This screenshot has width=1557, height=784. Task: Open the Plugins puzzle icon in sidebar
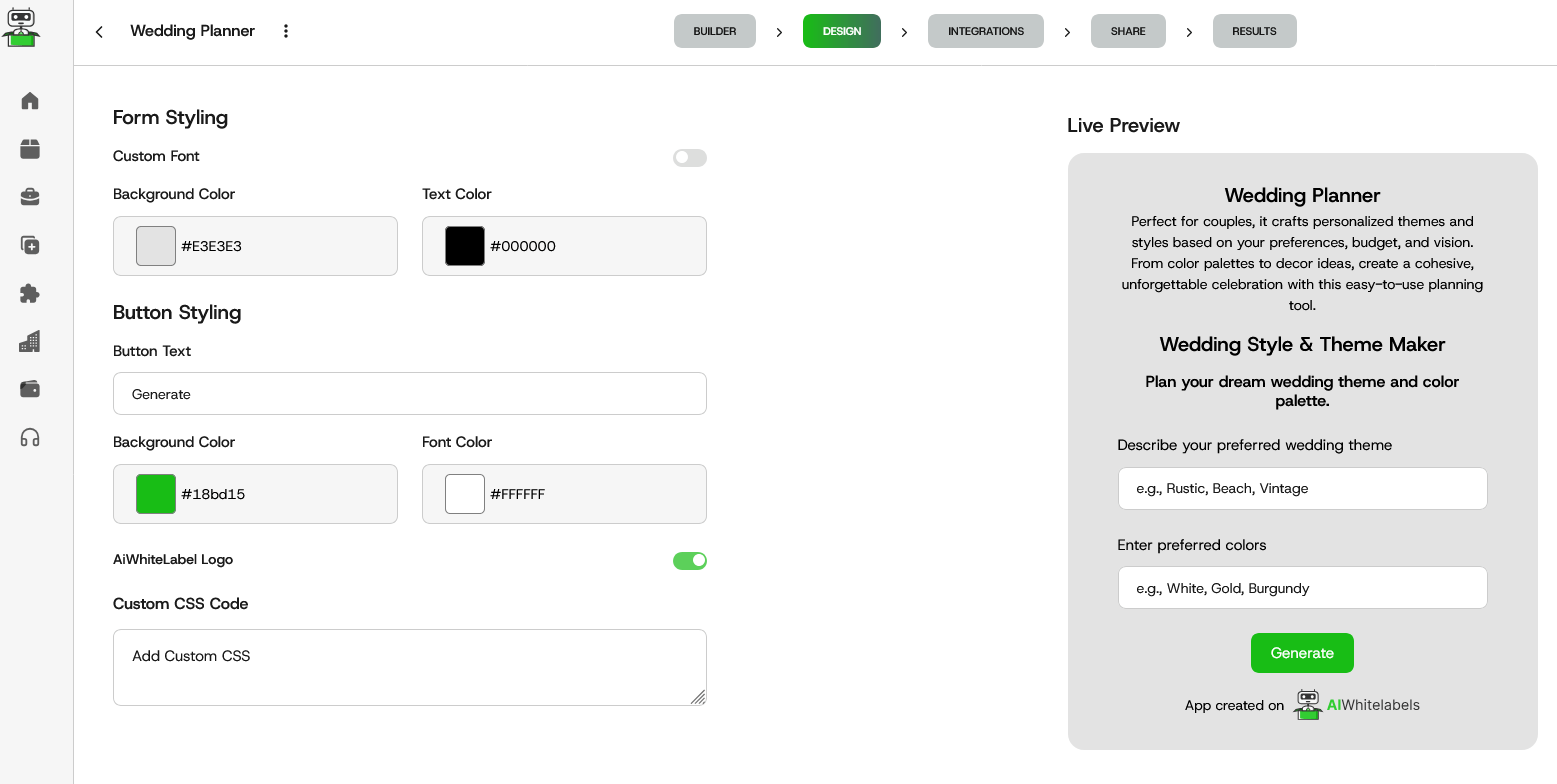pos(30,293)
